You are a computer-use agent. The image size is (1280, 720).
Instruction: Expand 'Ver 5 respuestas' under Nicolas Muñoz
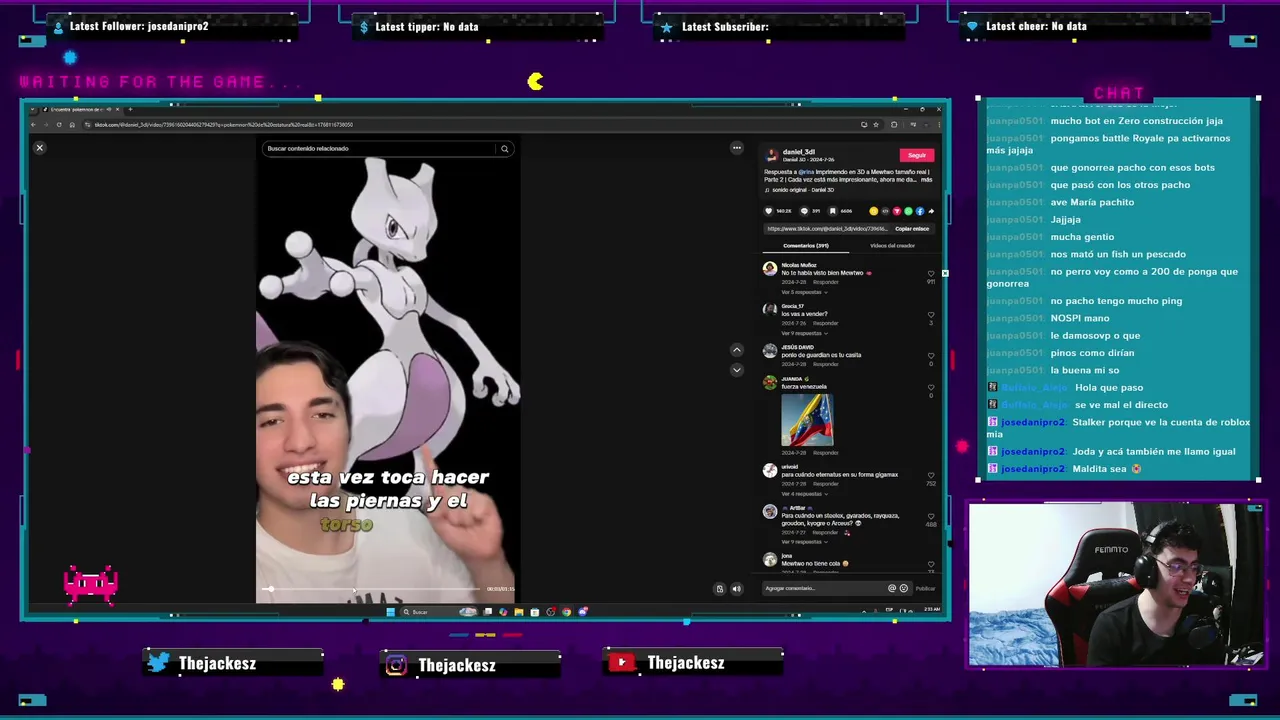803,292
